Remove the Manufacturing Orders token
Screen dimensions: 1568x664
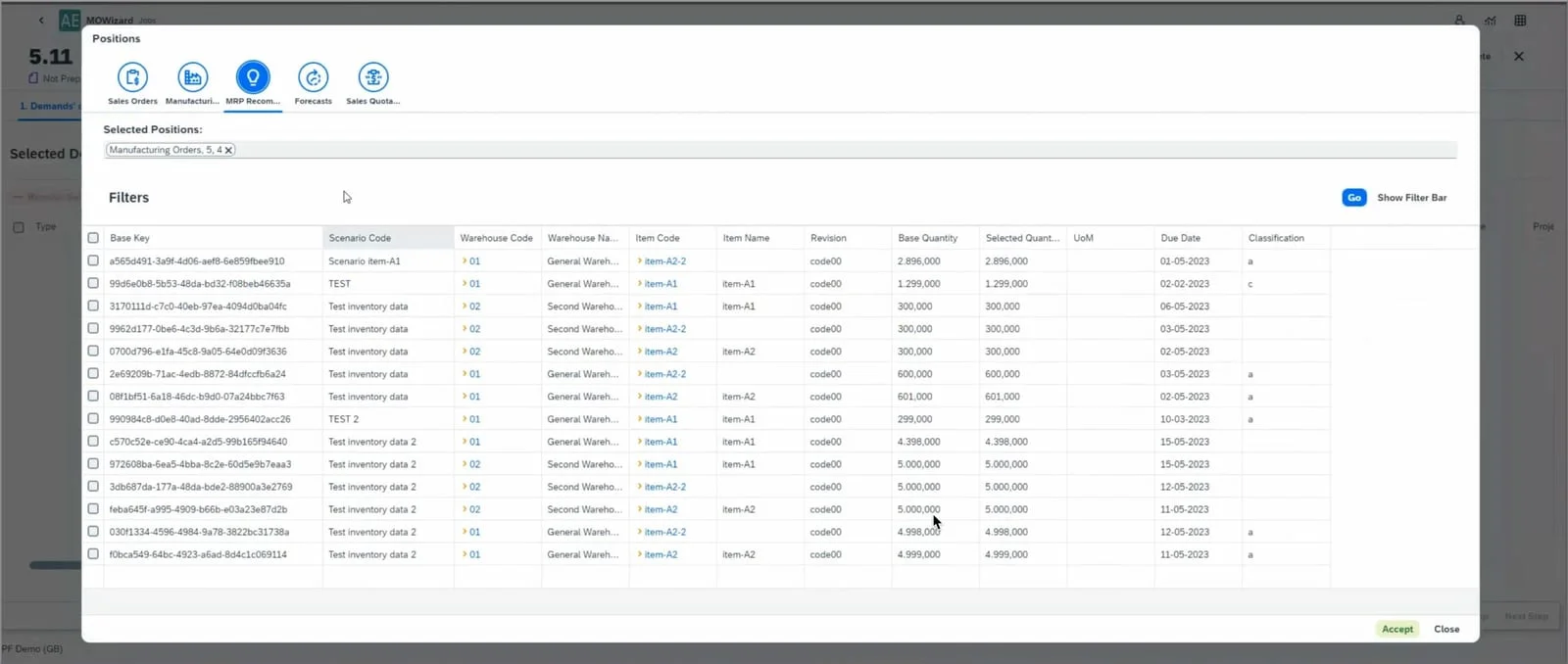click(x=228, y=150)
